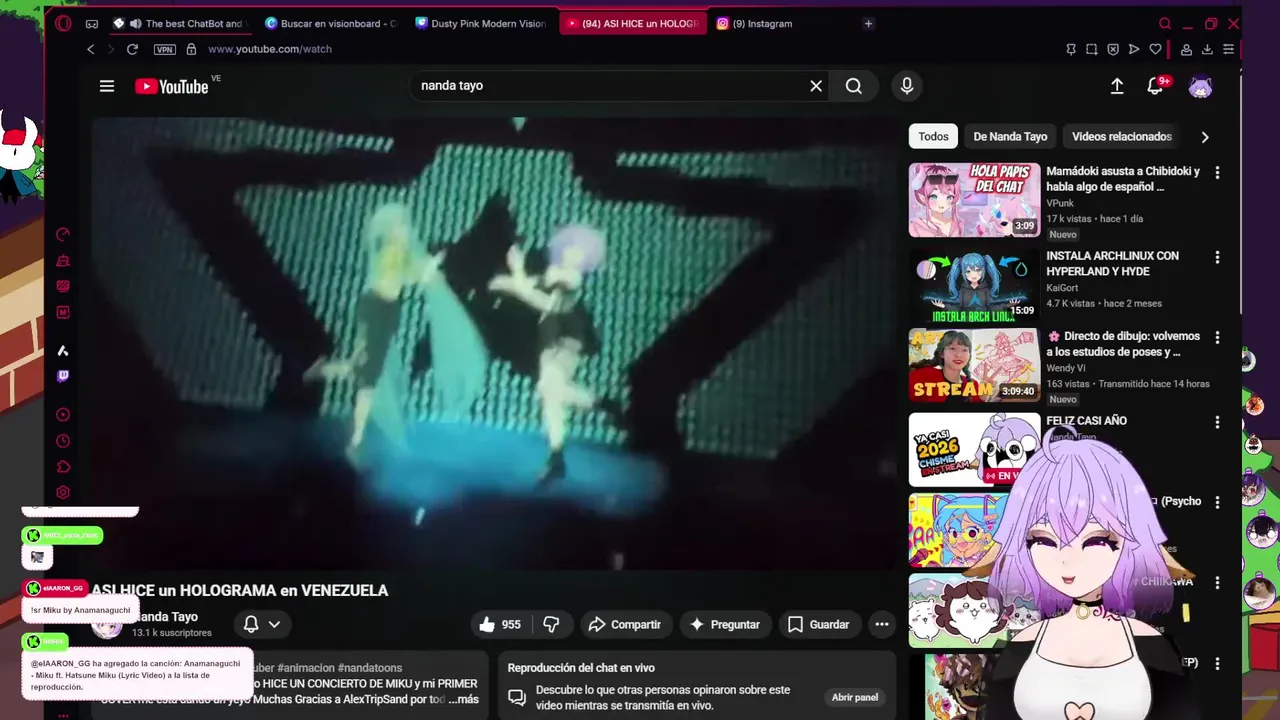Open History clock in sidebar
Image resolution: width=1280 pixels, height=720 pixels.
click(x=63, y=441)
